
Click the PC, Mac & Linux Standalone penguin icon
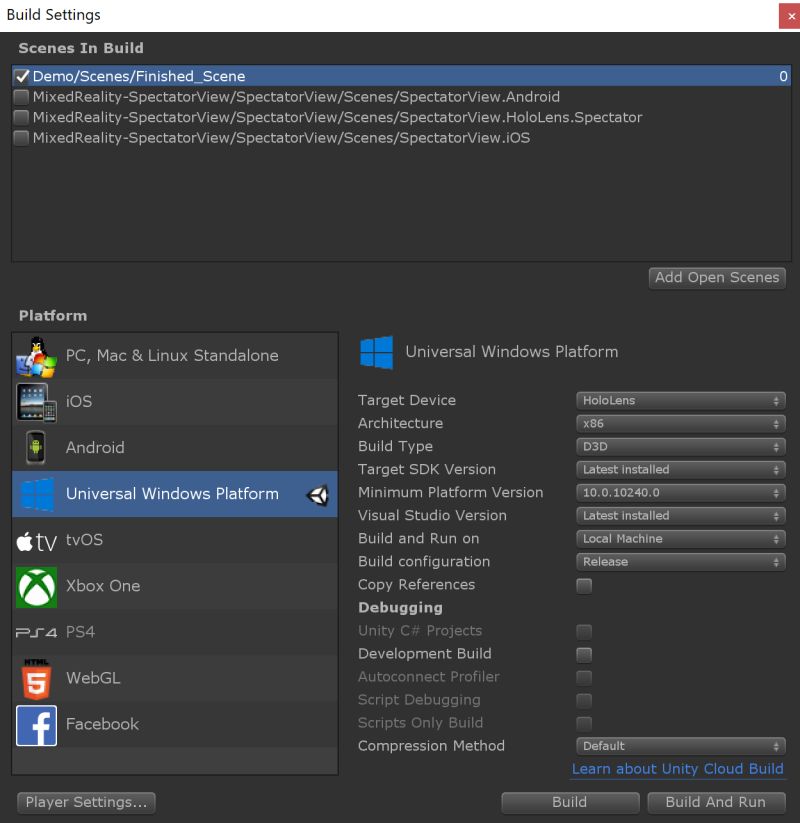point(36,355)
